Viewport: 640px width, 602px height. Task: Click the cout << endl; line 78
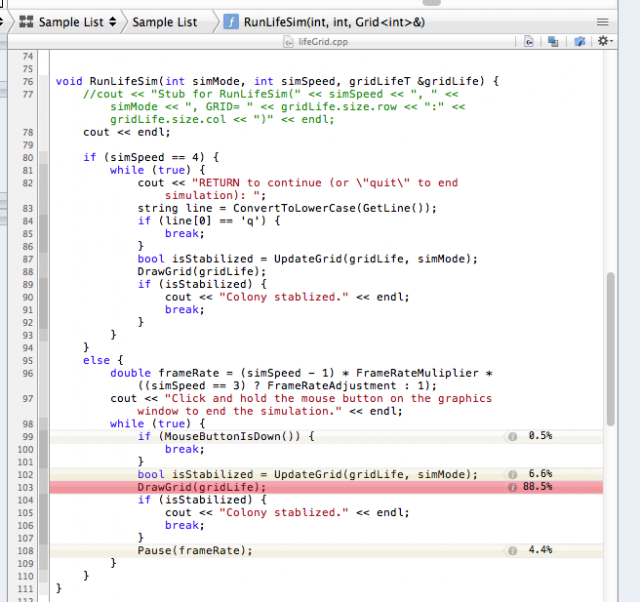(x=127, y=132)
